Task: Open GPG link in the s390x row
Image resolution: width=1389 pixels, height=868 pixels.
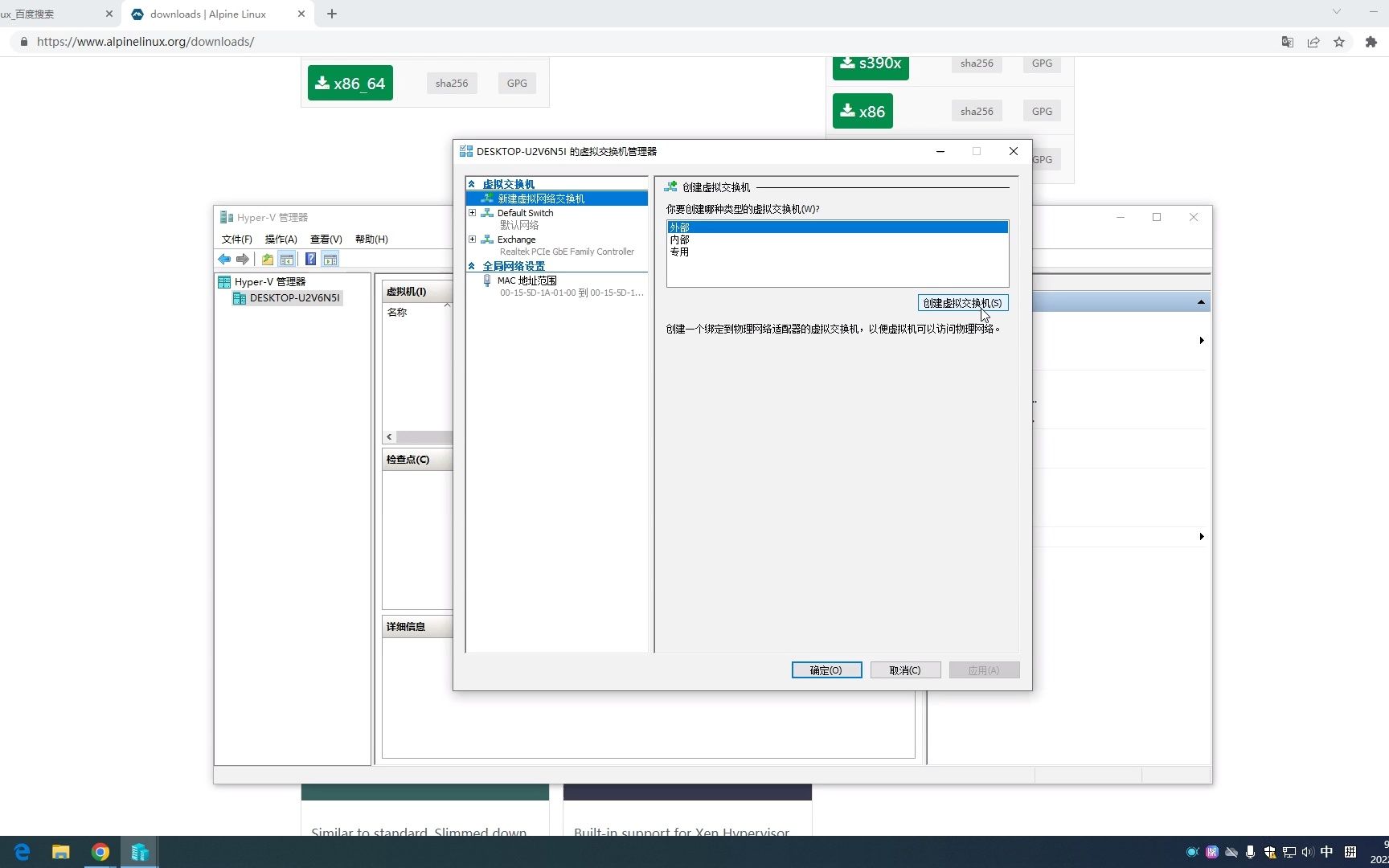Action: pyautogui.click(x=1042, y=63)
